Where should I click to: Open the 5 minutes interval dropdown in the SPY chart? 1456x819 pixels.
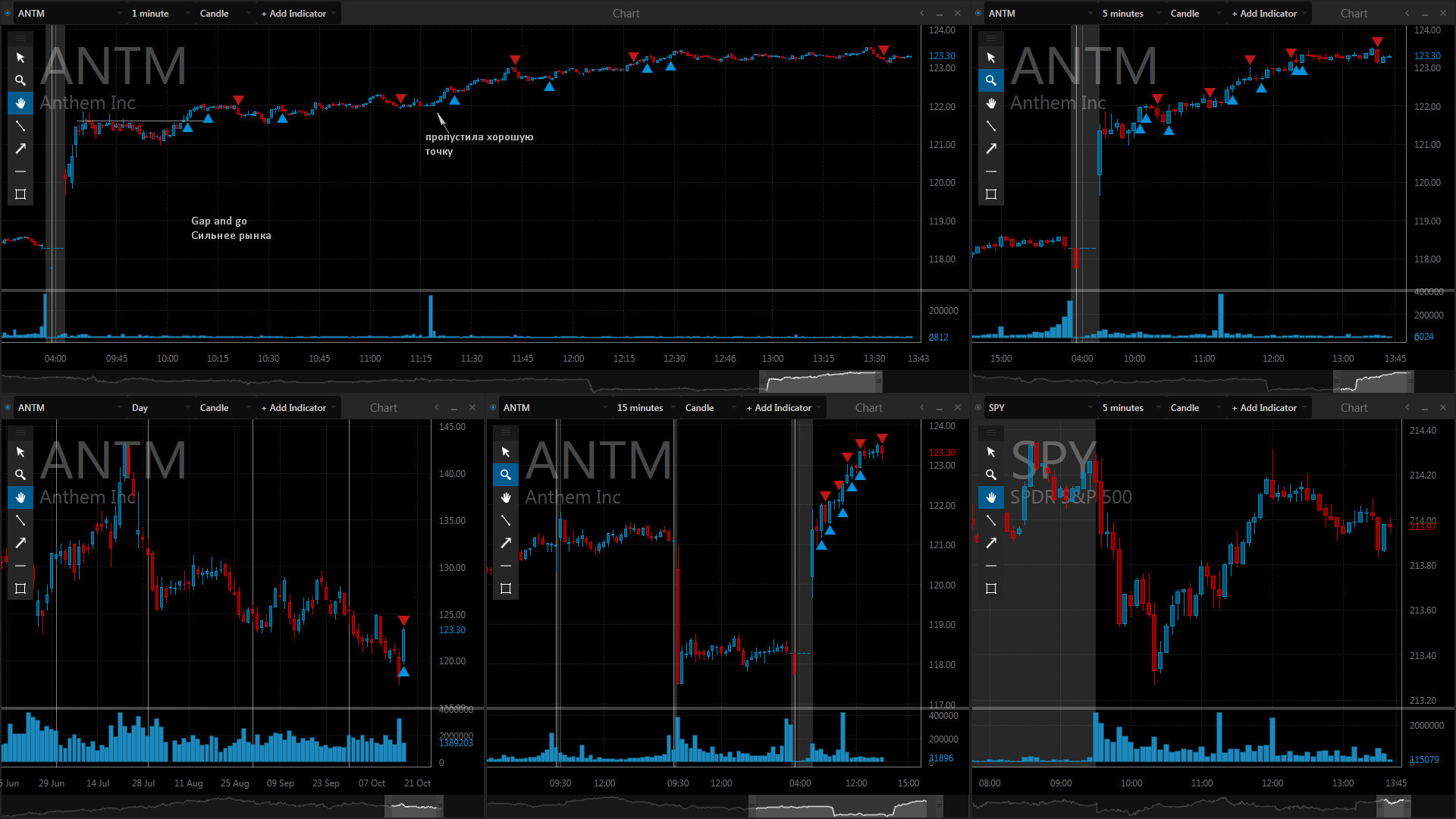(x=1131, y=408)
